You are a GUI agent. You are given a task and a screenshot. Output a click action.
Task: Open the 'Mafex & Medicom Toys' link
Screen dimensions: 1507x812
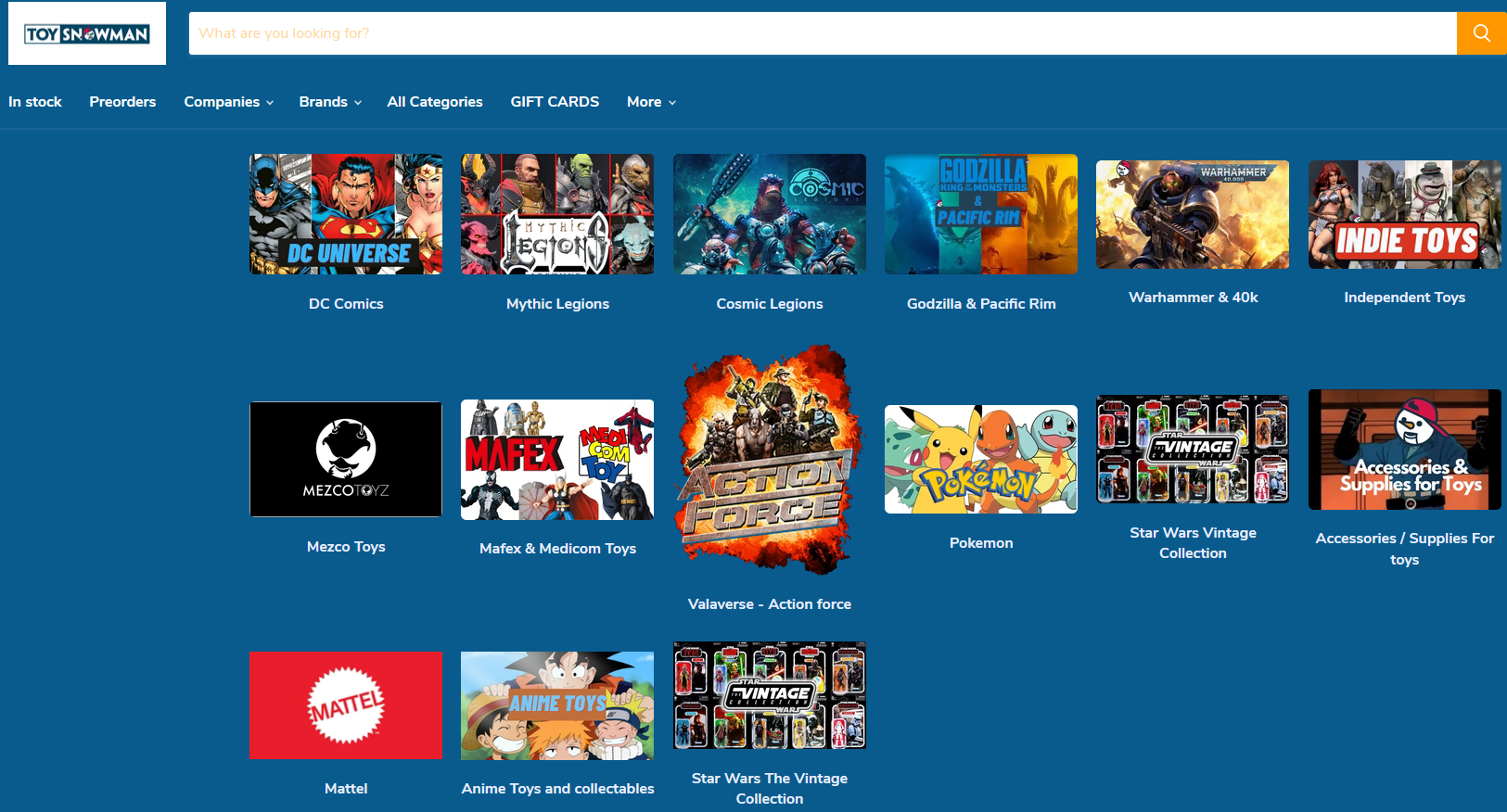click(x=557, y=549)
